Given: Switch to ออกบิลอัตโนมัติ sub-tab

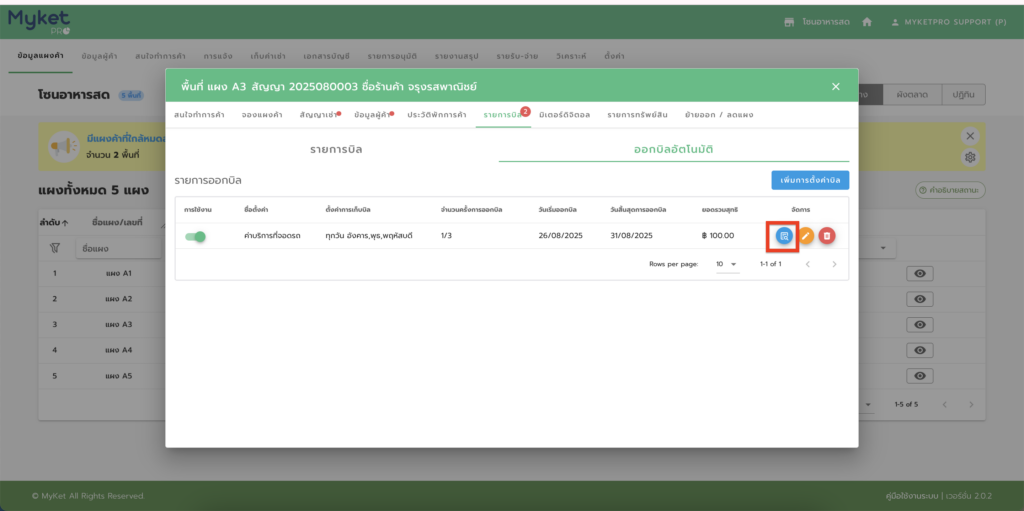Looking at the screenshot, I should (673, 150).
